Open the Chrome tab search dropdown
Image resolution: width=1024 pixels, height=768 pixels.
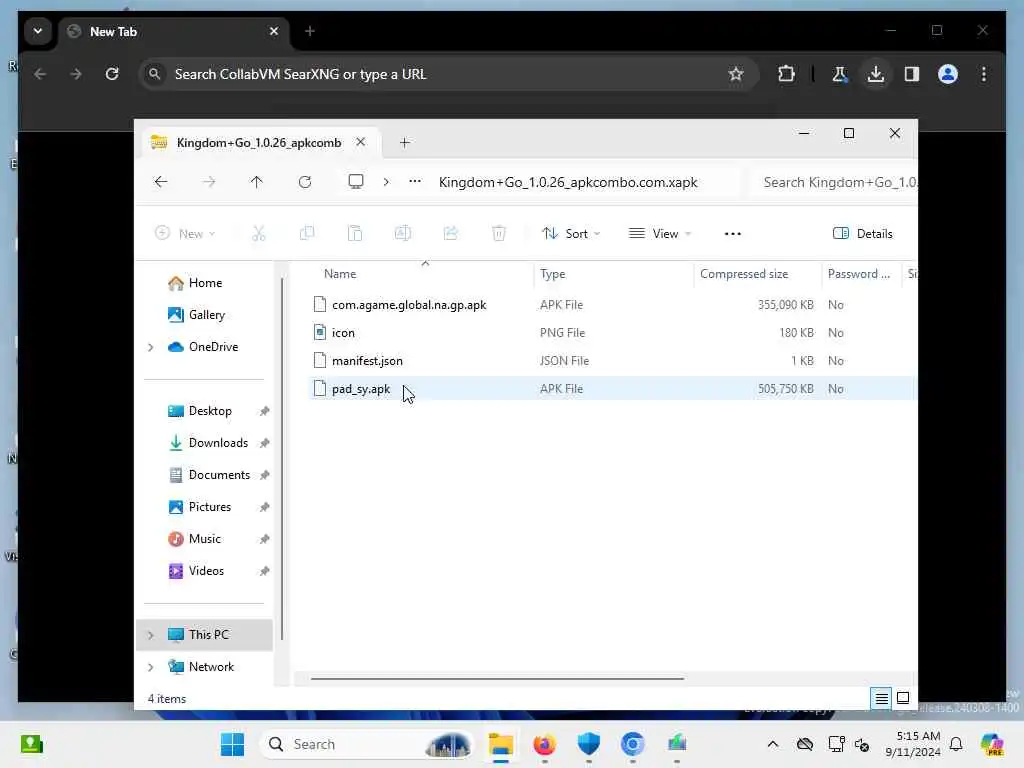38,31
